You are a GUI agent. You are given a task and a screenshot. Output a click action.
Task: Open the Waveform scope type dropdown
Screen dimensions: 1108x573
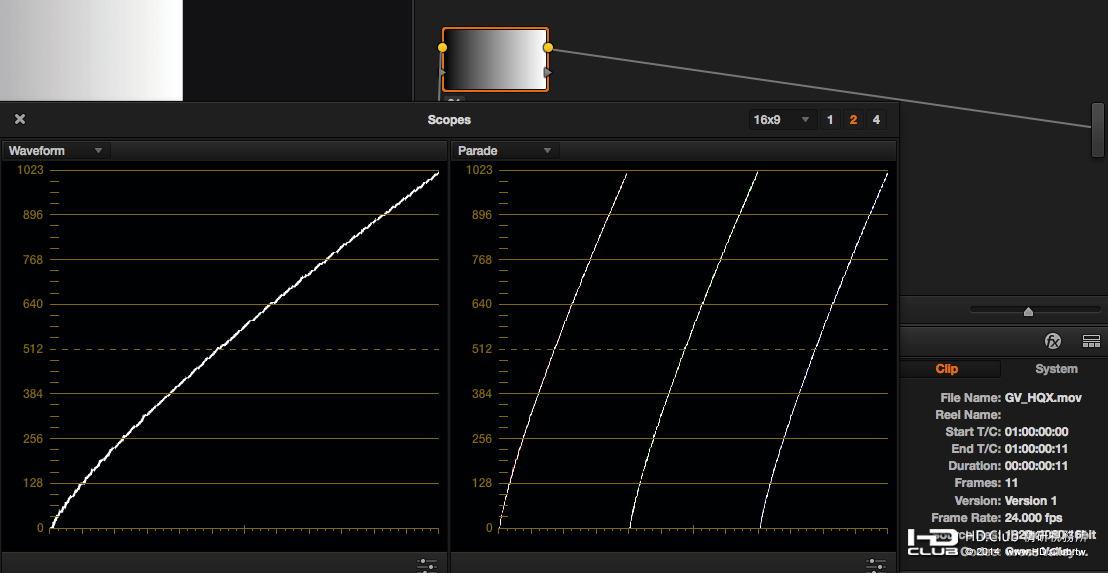(x=57, y=151)
